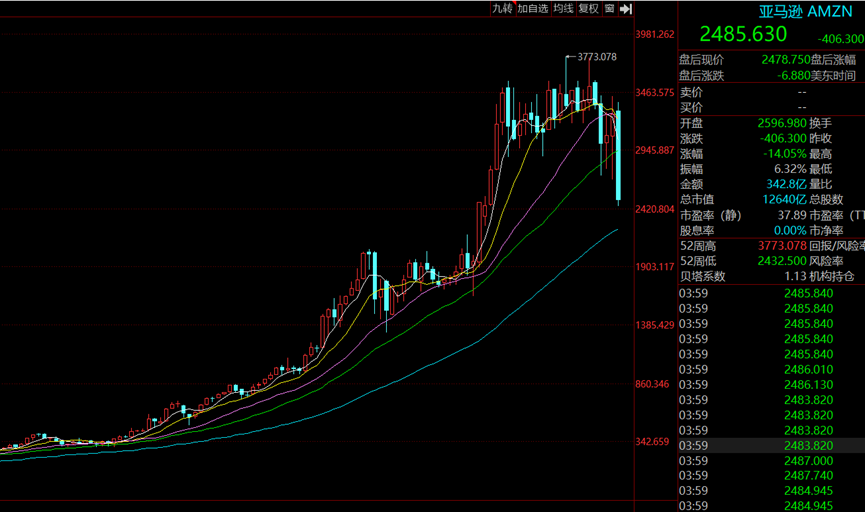Click the 美东时间 label
Screen dimensions: 865x512
(833, 75)
